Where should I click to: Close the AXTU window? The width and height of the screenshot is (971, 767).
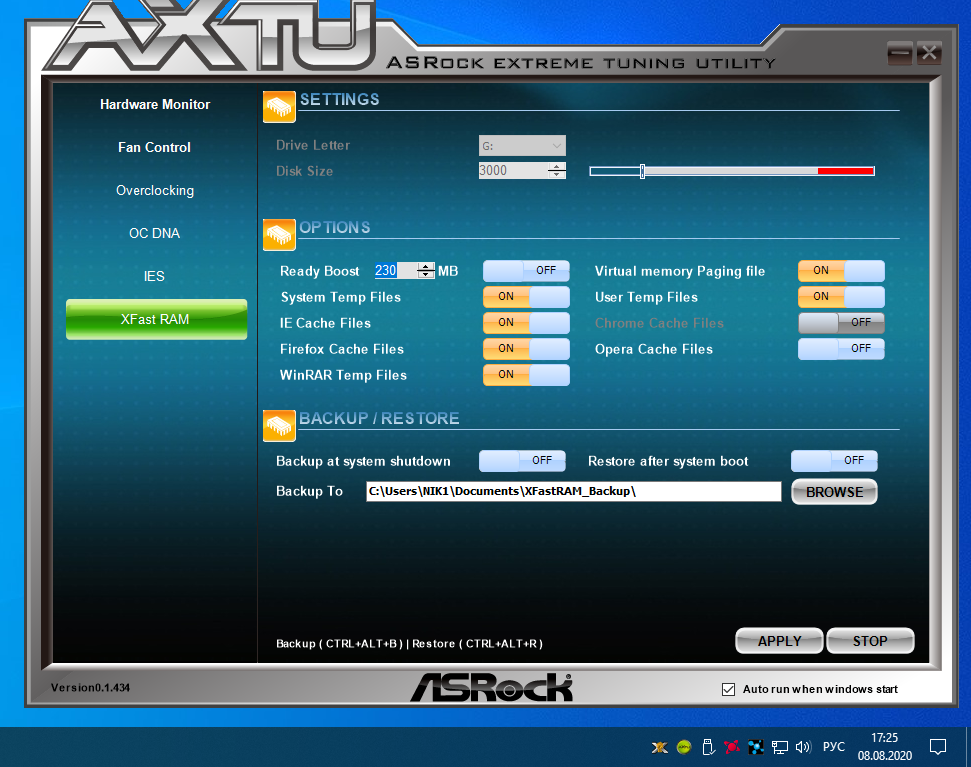[x=930, y=53]
